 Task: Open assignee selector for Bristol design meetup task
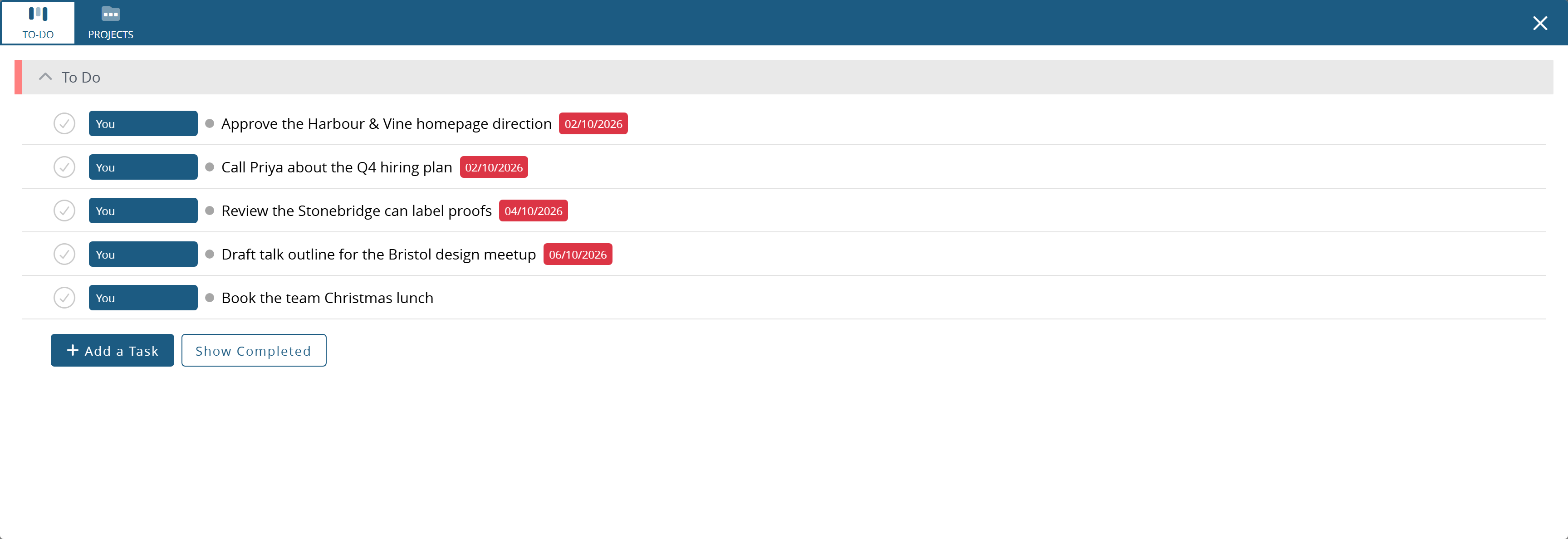(x=143, y=254)
